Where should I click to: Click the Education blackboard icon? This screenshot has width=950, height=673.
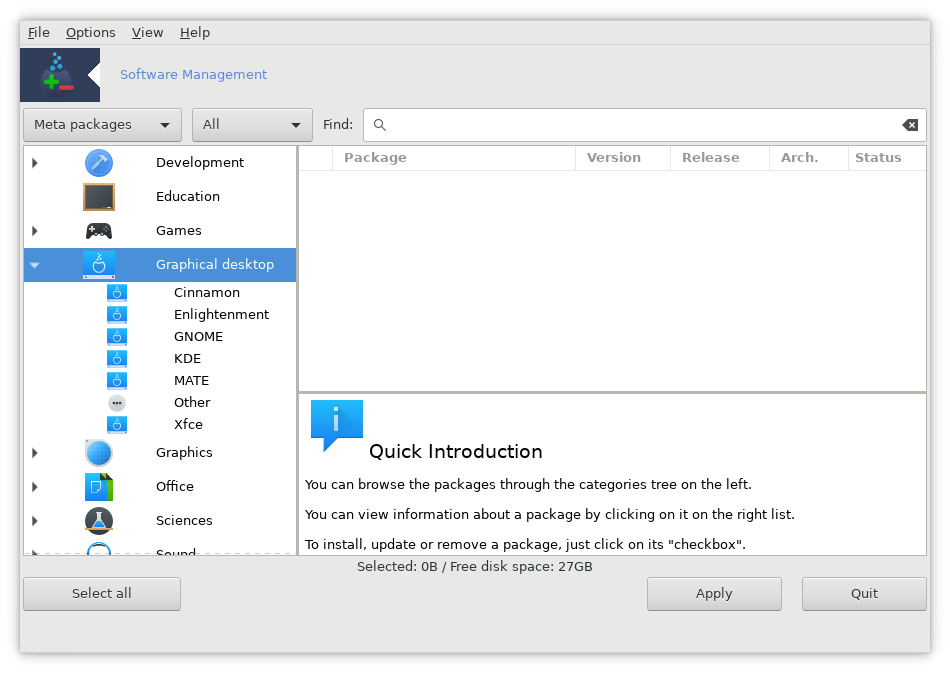(99, 197)
